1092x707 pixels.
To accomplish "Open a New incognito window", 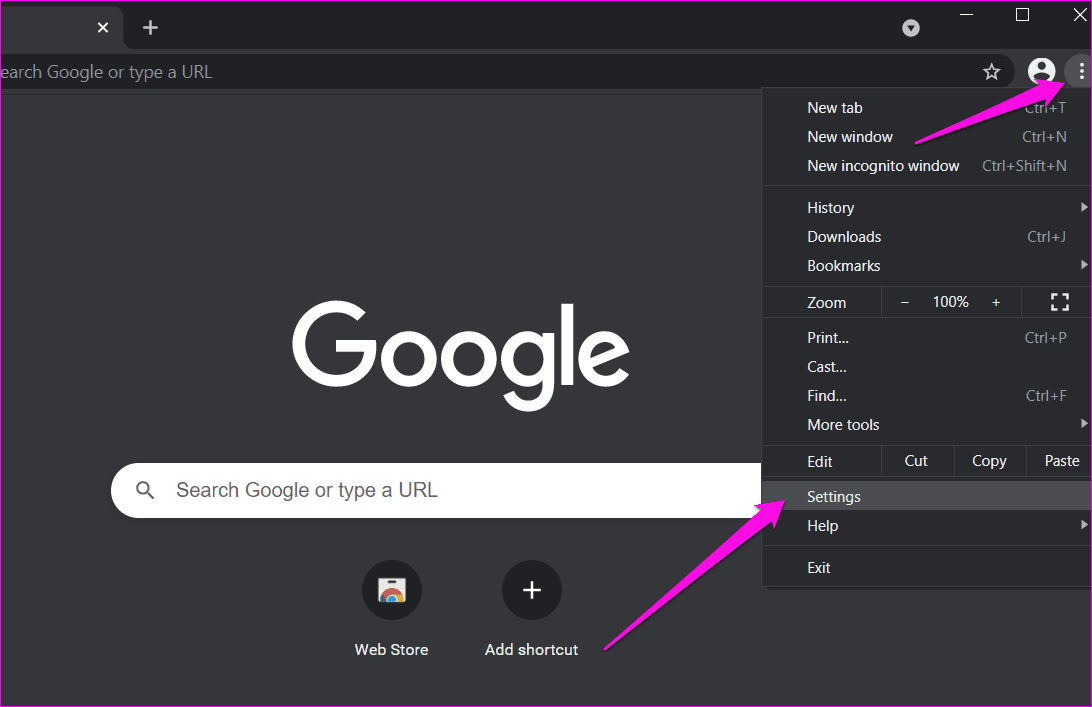I will coord(927,166).
